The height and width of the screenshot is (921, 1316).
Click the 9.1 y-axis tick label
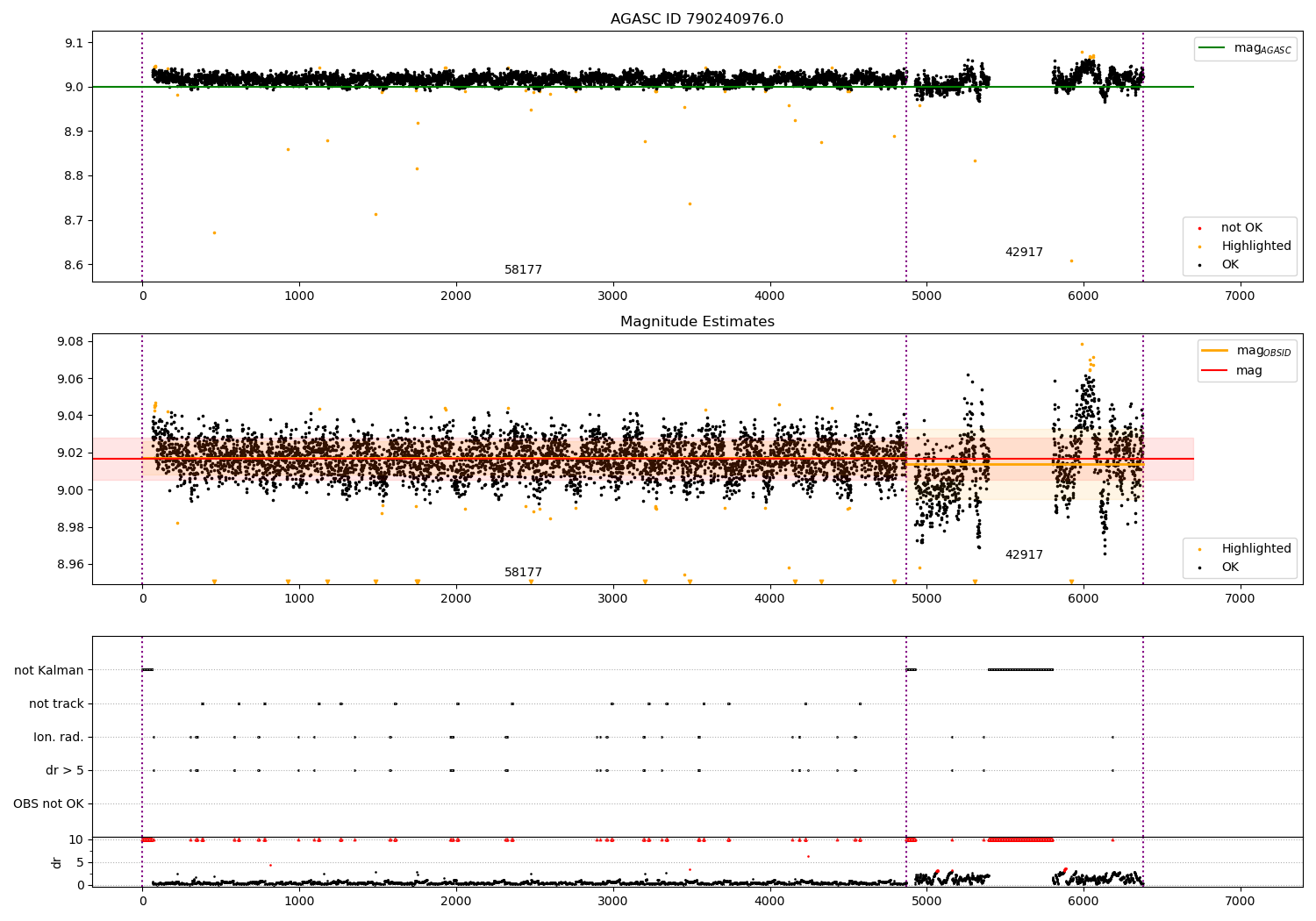(x=74, y=43)
